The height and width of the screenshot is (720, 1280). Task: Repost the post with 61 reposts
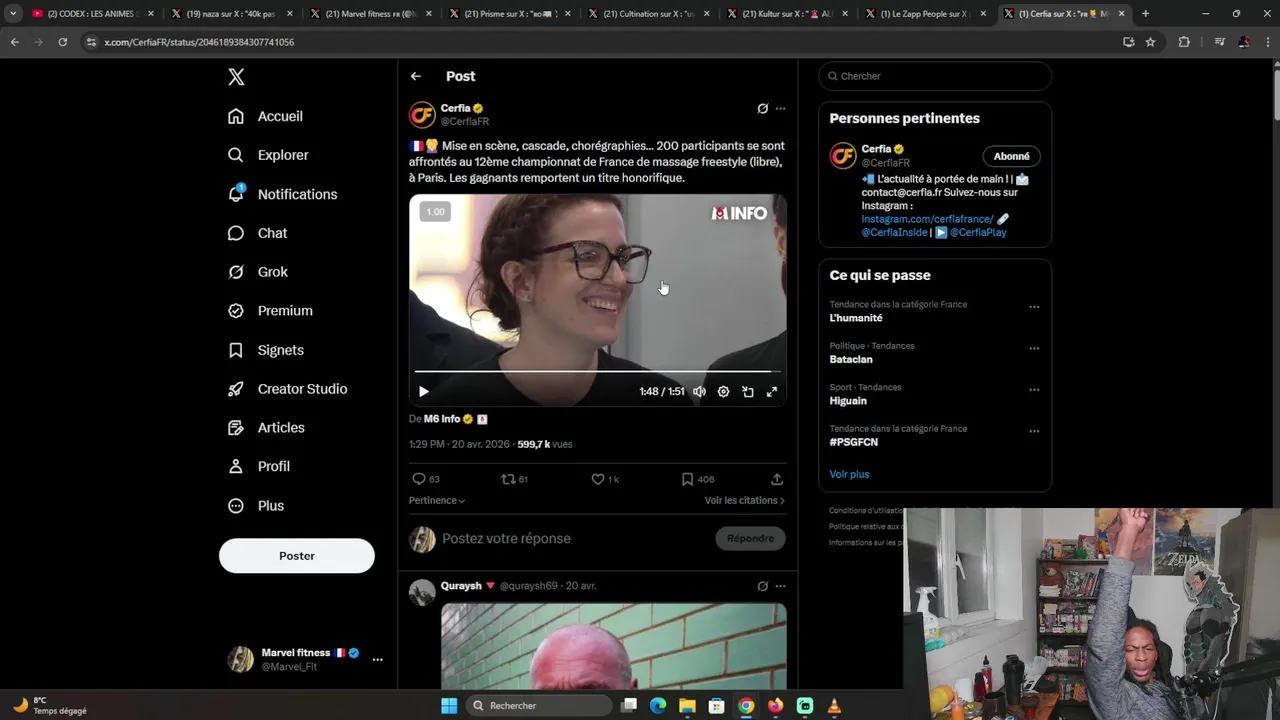pos(514,479)
